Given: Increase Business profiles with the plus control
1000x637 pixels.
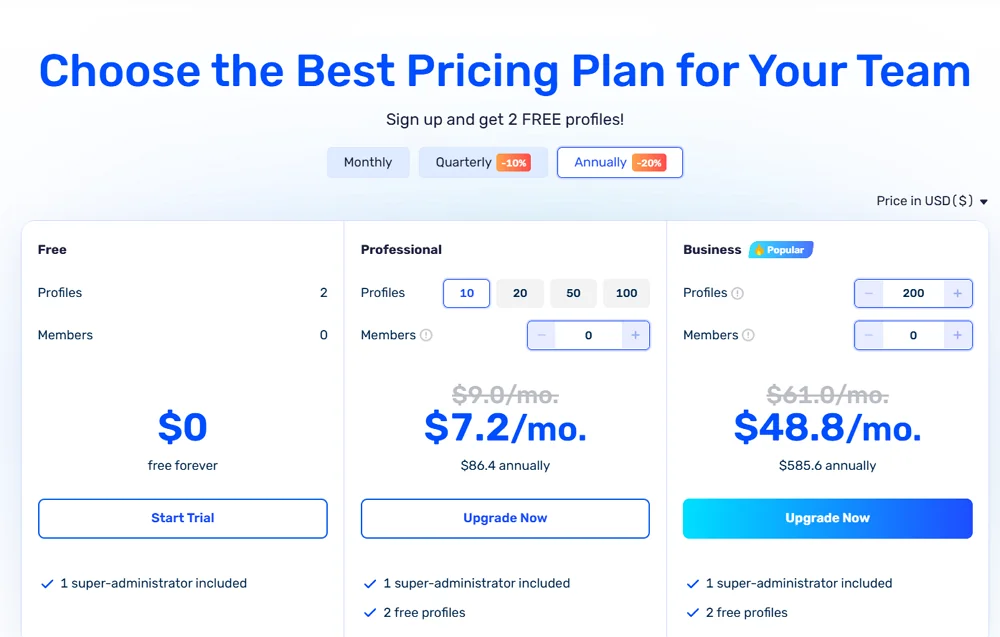Looking at the screenshot, I should [x=957, y=293].
